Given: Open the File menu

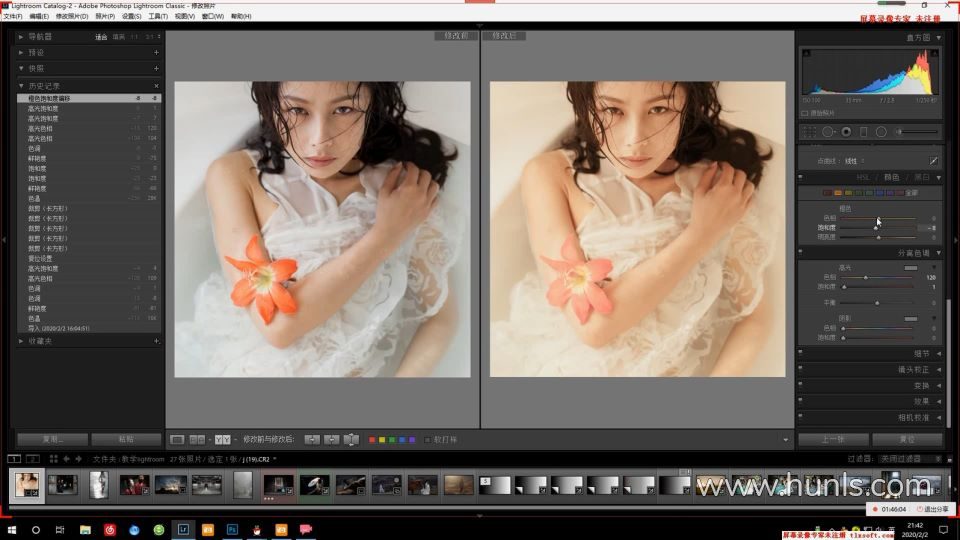Looking at the screenshot, I should [12, 17].
